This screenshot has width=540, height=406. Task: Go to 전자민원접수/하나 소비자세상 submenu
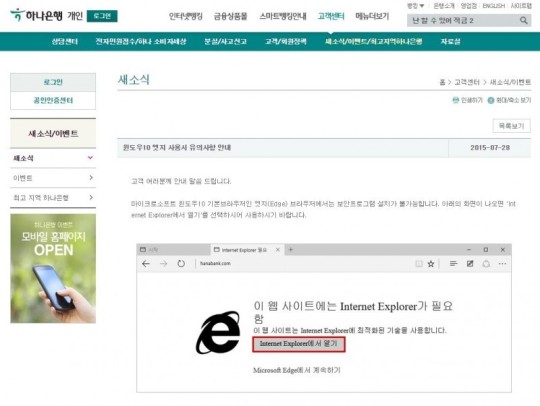pyautogui.click(x=141, y=42)
